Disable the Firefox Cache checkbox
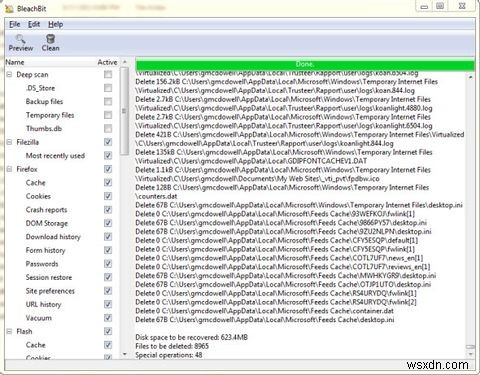The image size is (480, 375). 108,182
